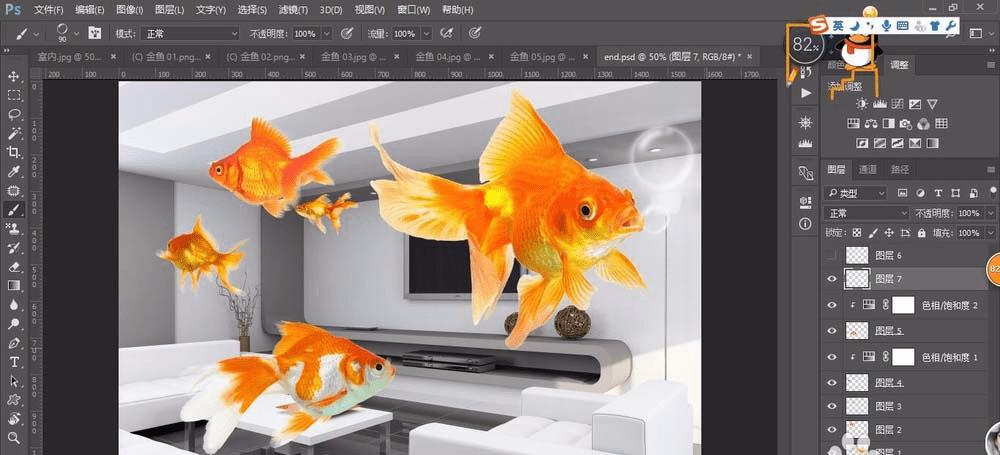The height and width of the screenshot is (455, 1000).
Task: Expand the layer 不透明度 arrow
Action: (x=990, y=213)
